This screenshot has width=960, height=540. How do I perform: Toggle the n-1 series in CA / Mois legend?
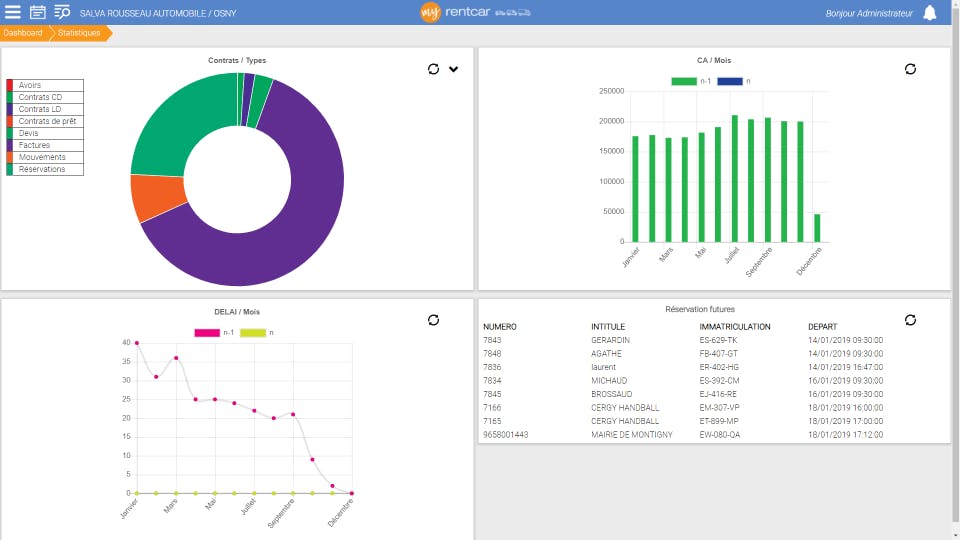click(691, 81)
